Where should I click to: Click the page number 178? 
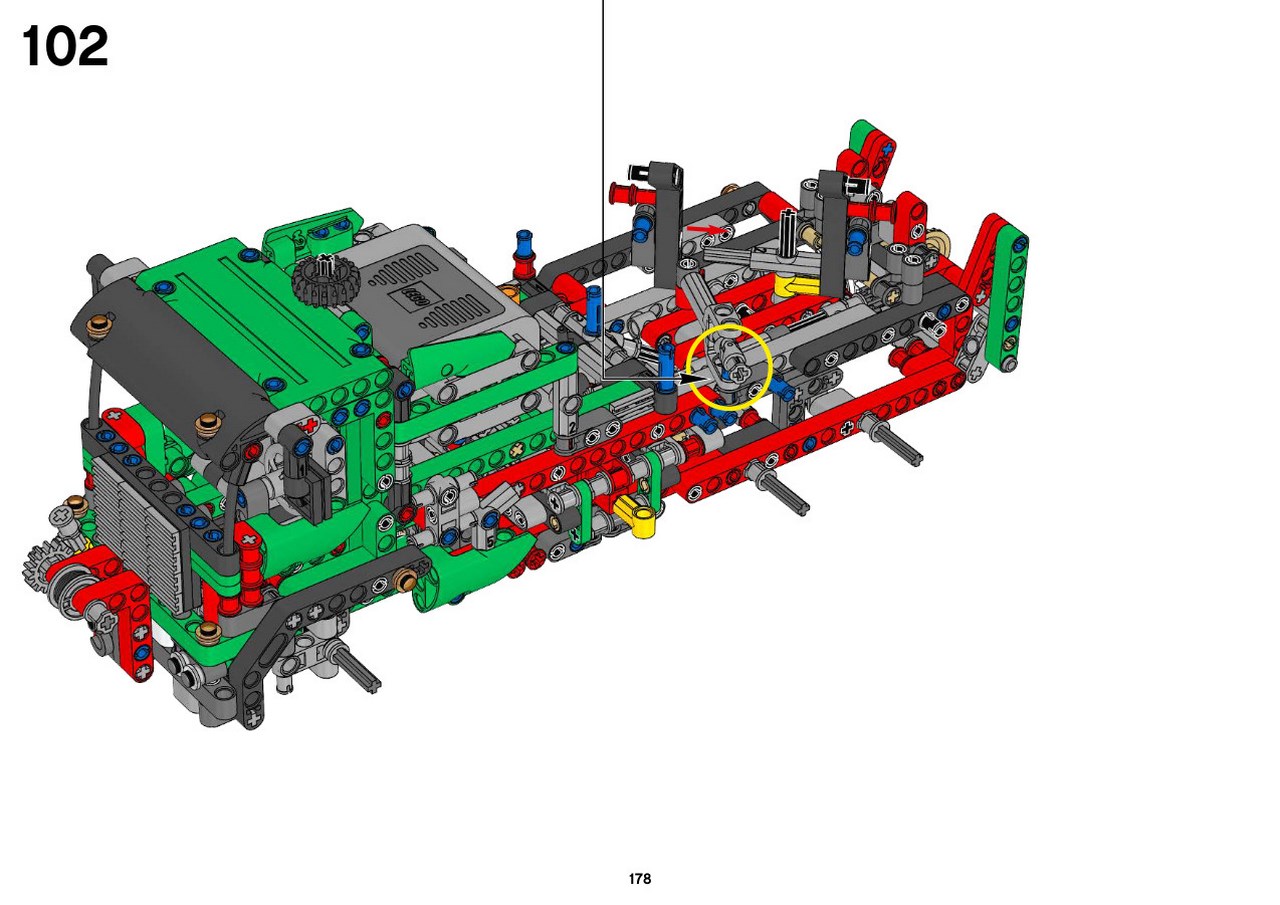pyautogui.click(x=640, y=879)
